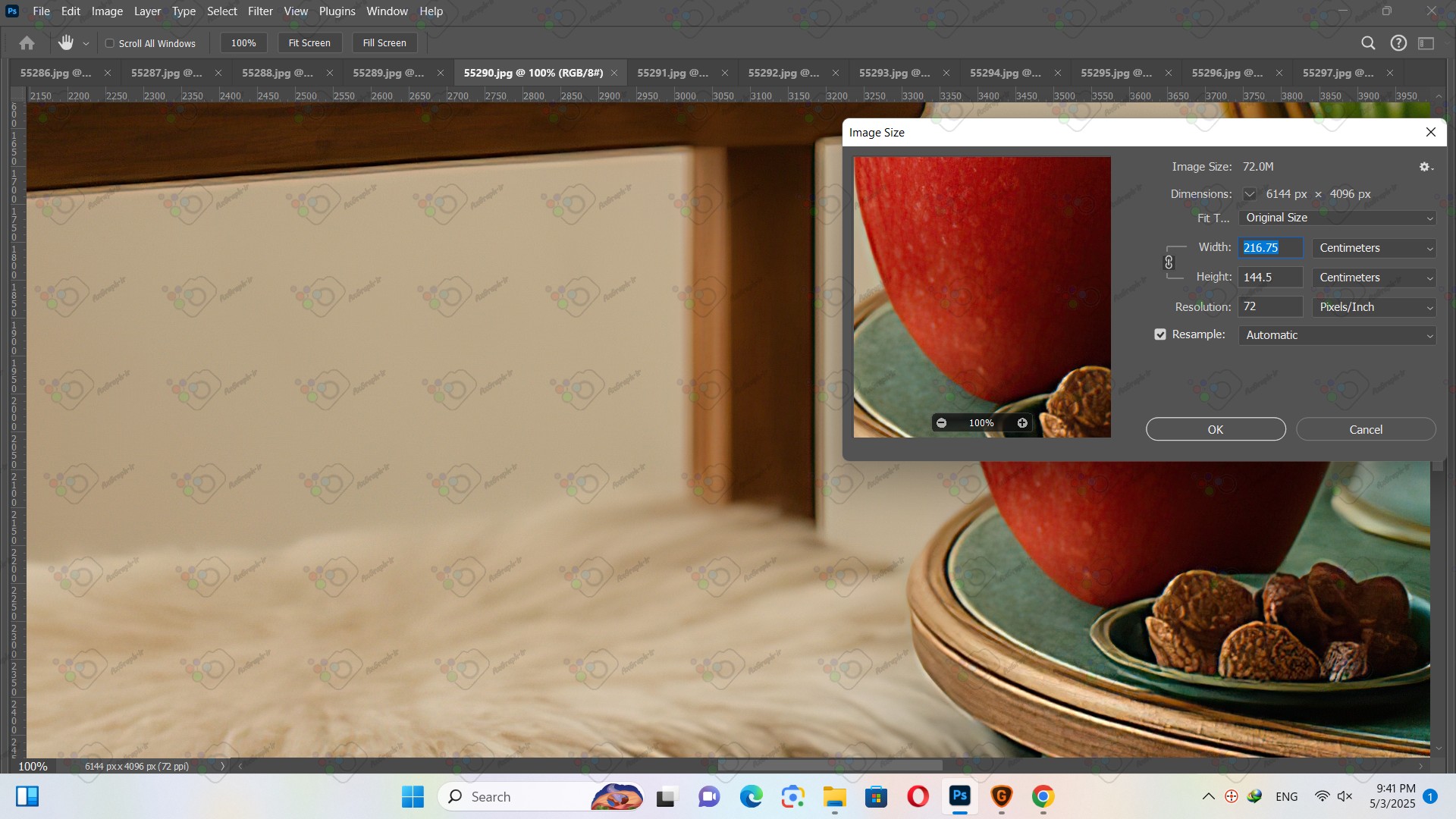
Task: Open the Teams chat taskbar icon
Action: (709, 797)
